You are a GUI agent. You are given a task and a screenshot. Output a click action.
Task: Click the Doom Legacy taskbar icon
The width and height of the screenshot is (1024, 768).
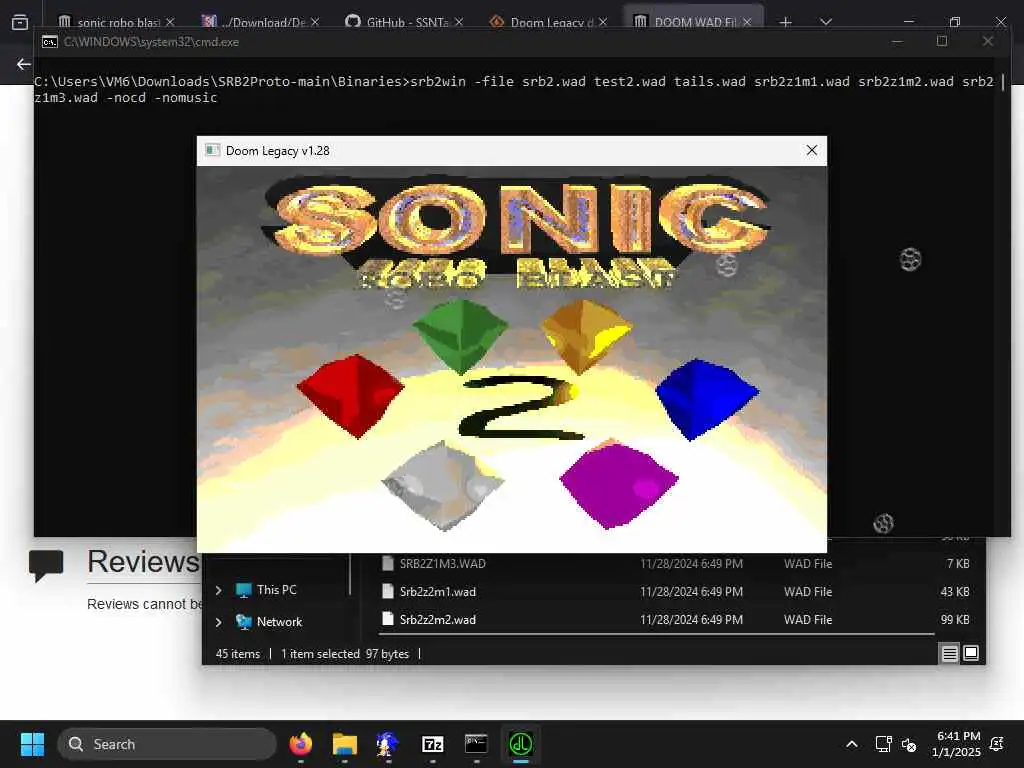point(520,744)
